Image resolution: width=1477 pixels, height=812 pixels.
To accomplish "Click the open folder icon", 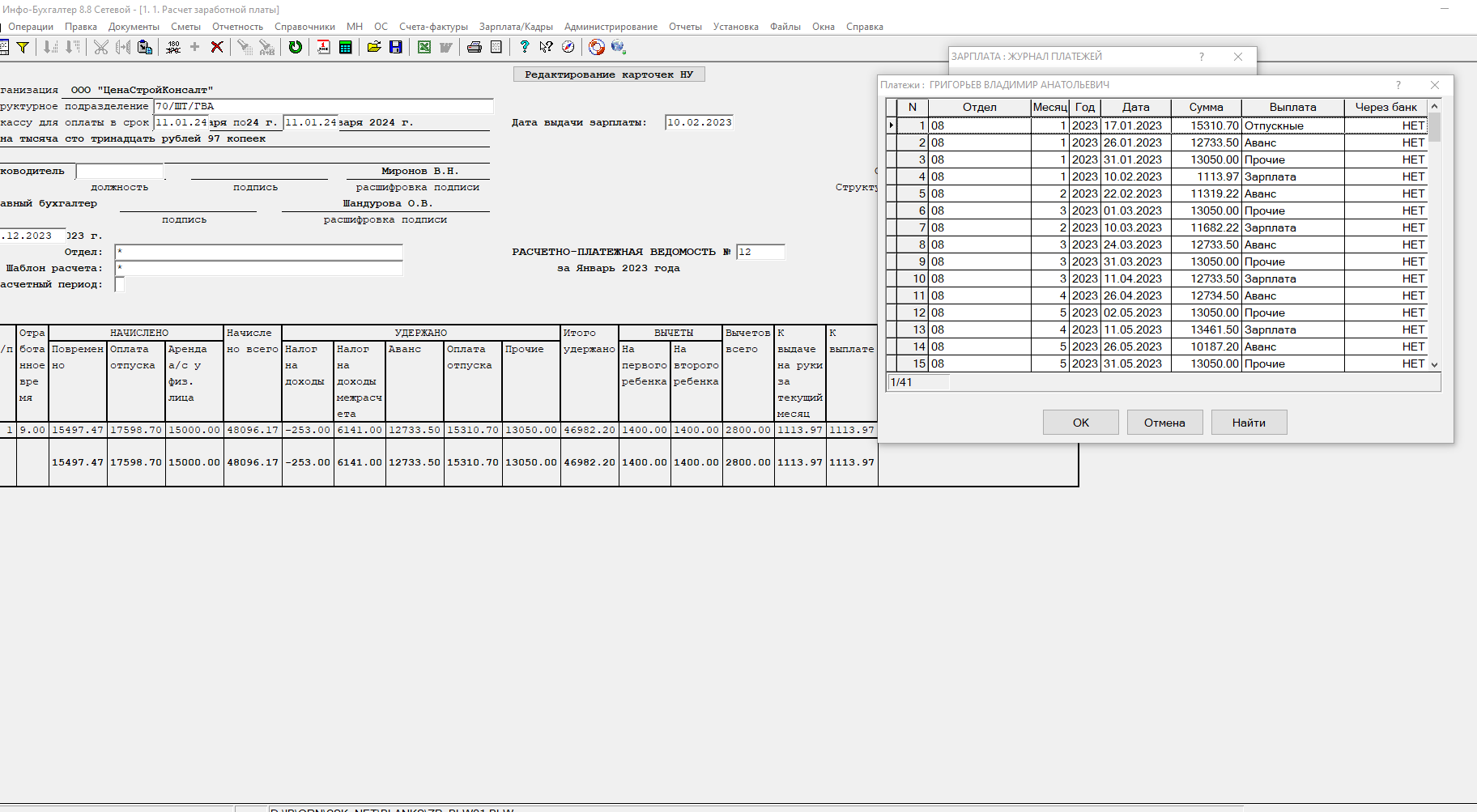I will click(373, 47).
